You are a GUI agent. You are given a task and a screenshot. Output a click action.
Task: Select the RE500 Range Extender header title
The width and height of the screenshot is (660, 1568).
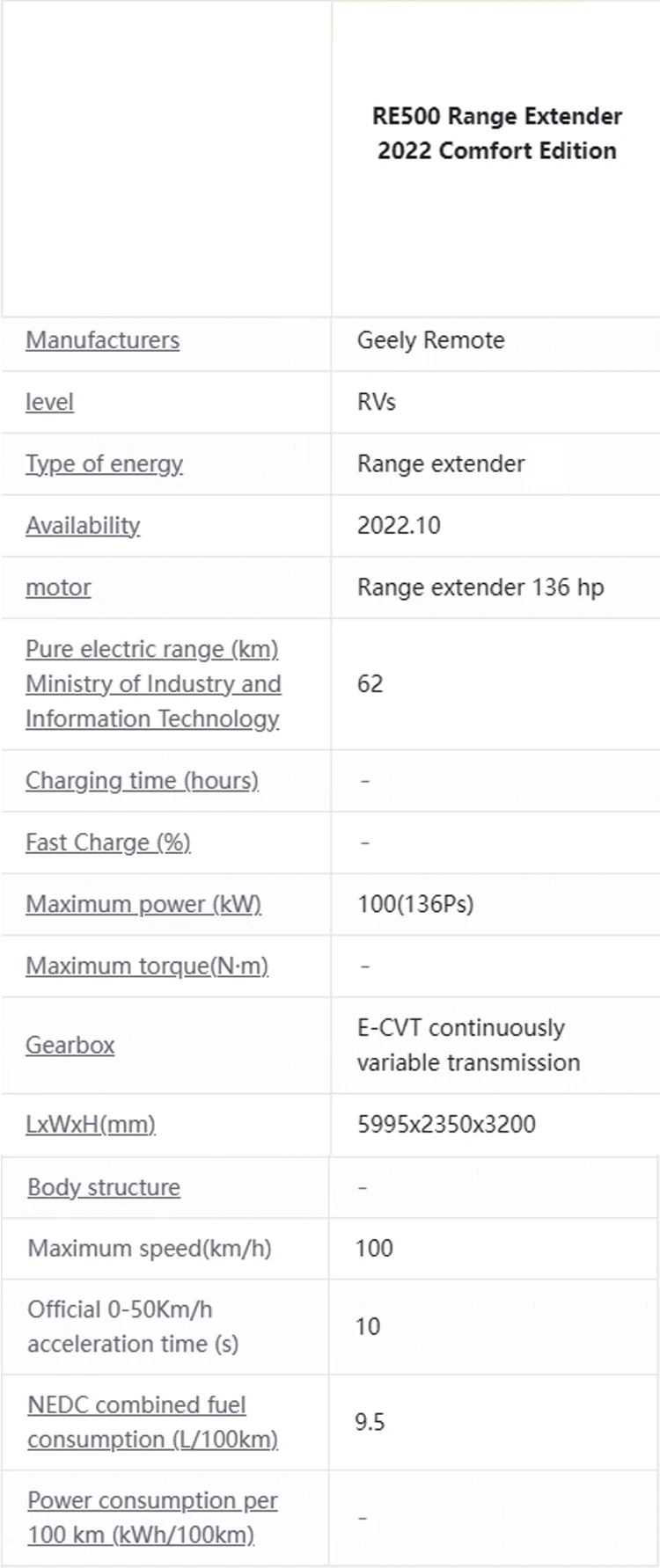point(496,134)
